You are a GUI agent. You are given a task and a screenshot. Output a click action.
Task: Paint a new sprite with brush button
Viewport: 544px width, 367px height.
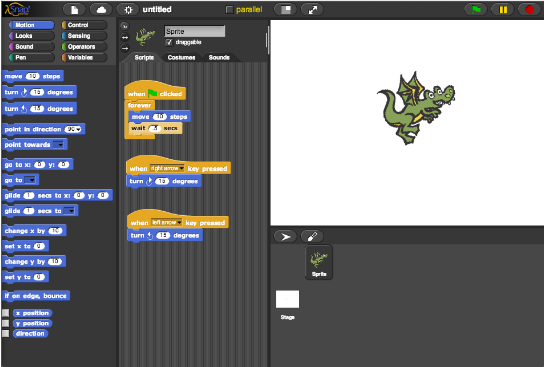pos(312,237)
